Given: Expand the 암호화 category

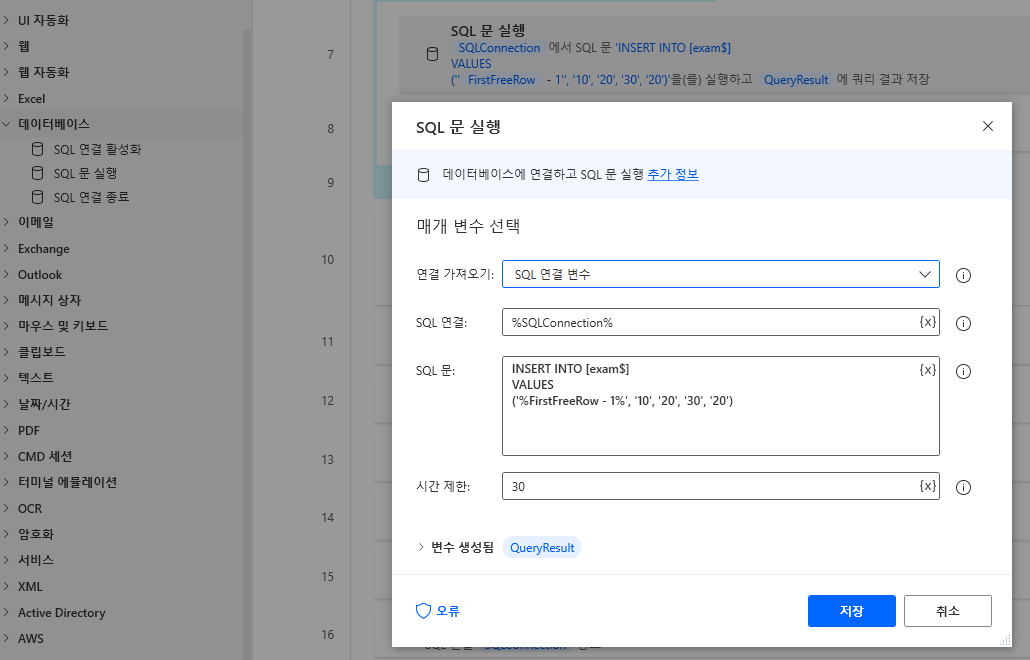Looking at the screenshot, I should pos(7,534).
